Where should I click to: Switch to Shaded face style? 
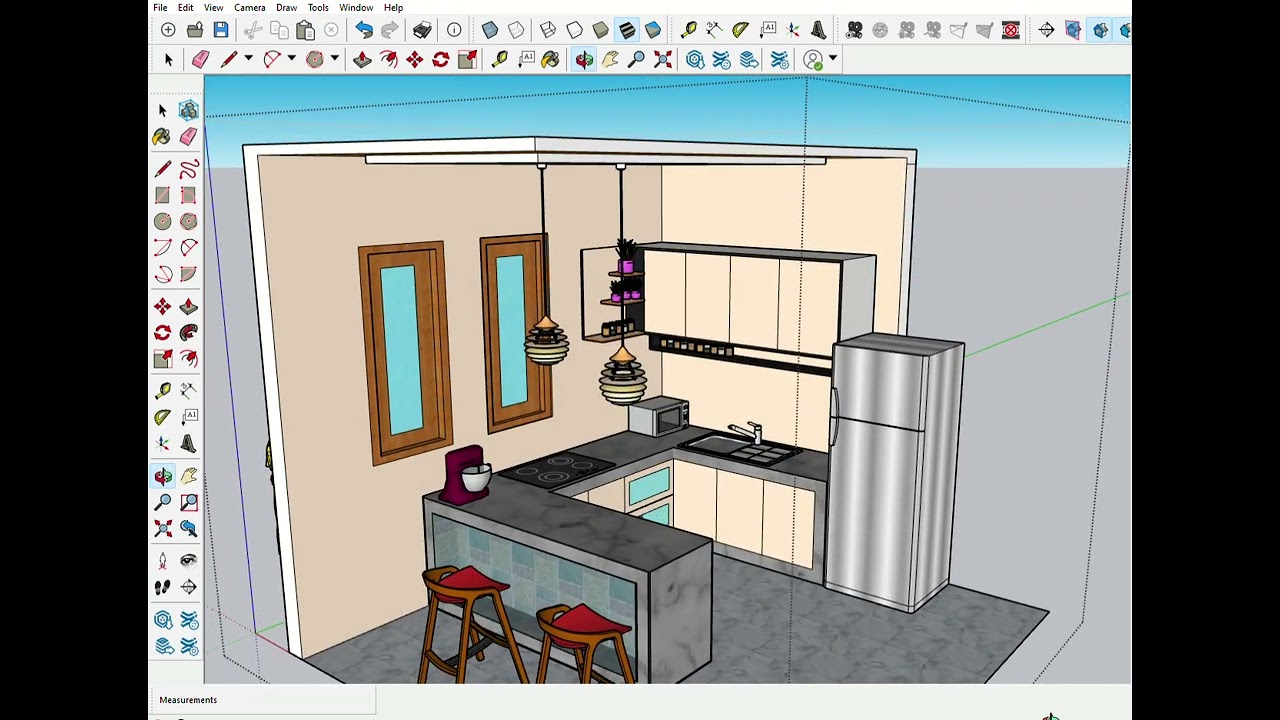[x=600, y=30]
